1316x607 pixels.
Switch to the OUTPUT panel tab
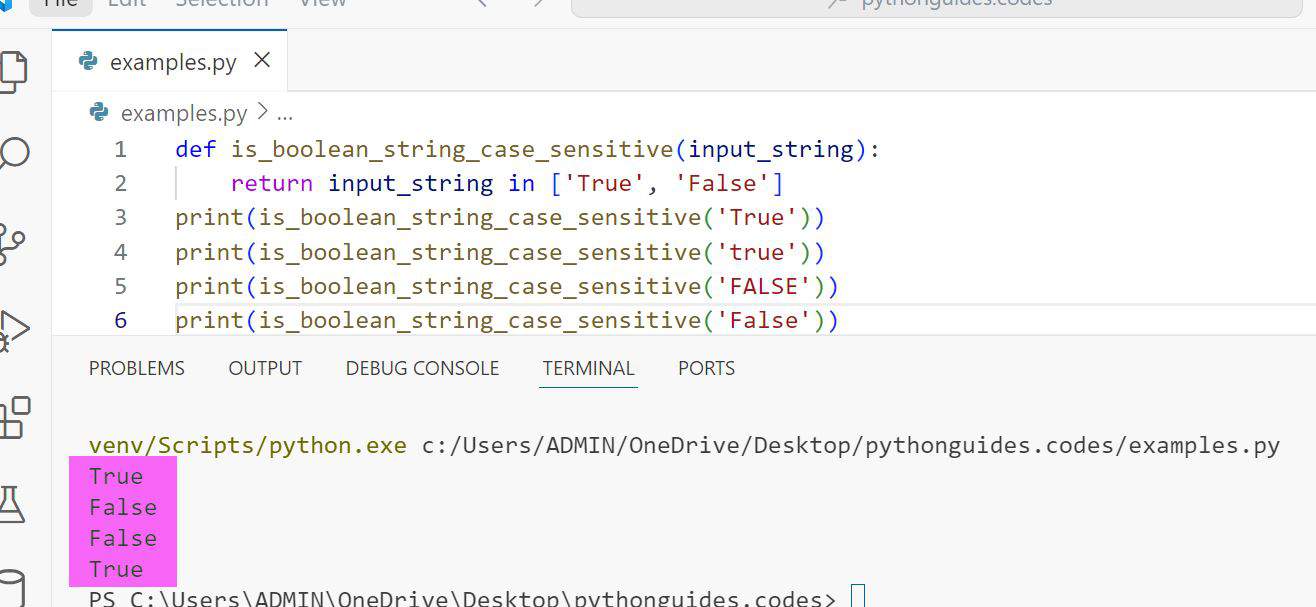click(265, 368)
